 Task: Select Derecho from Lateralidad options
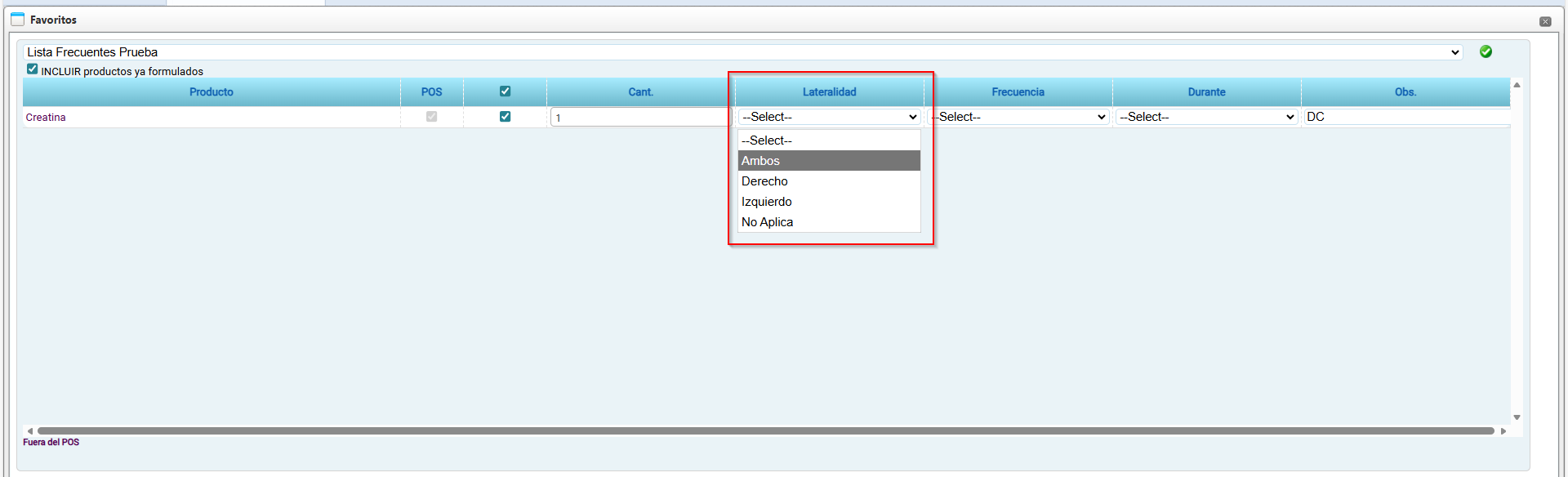tap(829, 181)
